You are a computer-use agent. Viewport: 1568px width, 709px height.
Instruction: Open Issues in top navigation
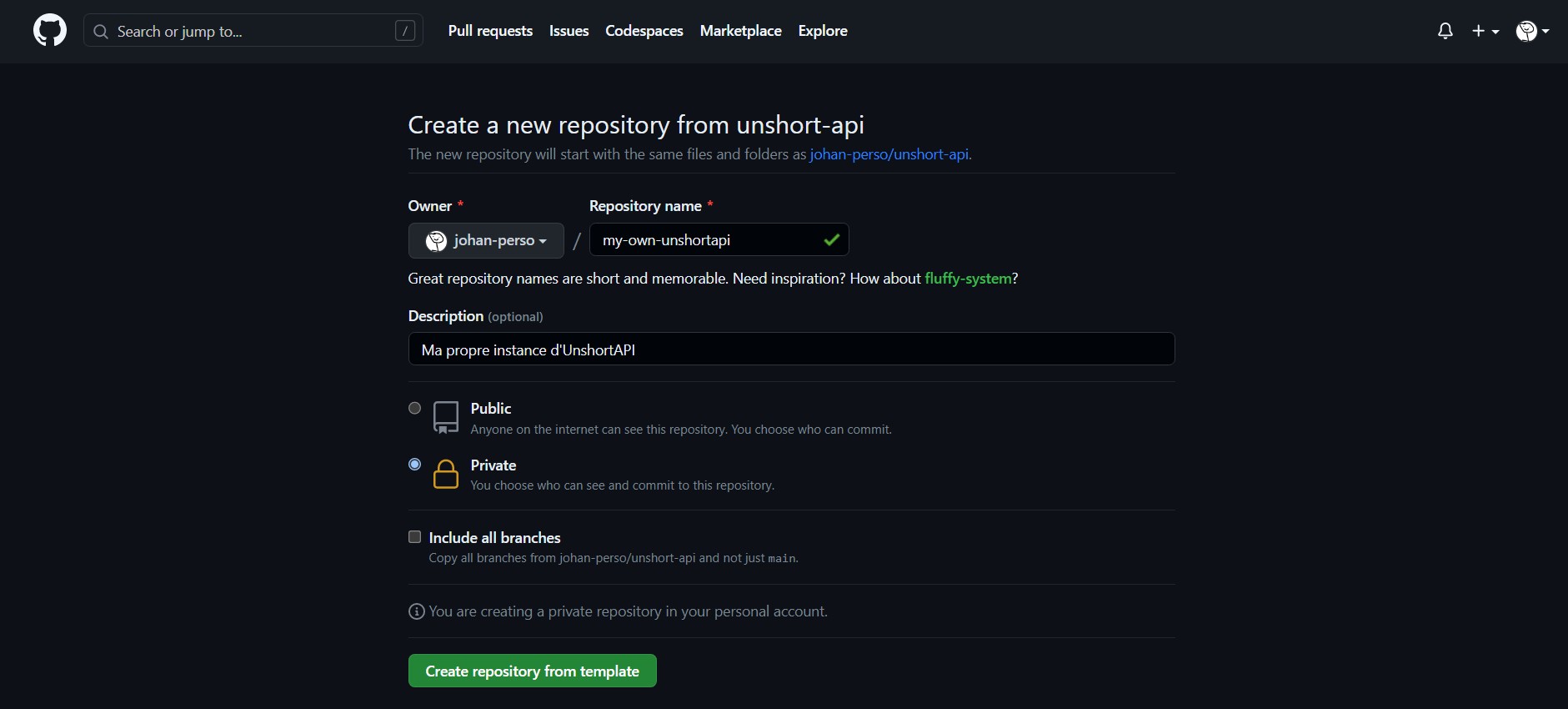point(569,31)
